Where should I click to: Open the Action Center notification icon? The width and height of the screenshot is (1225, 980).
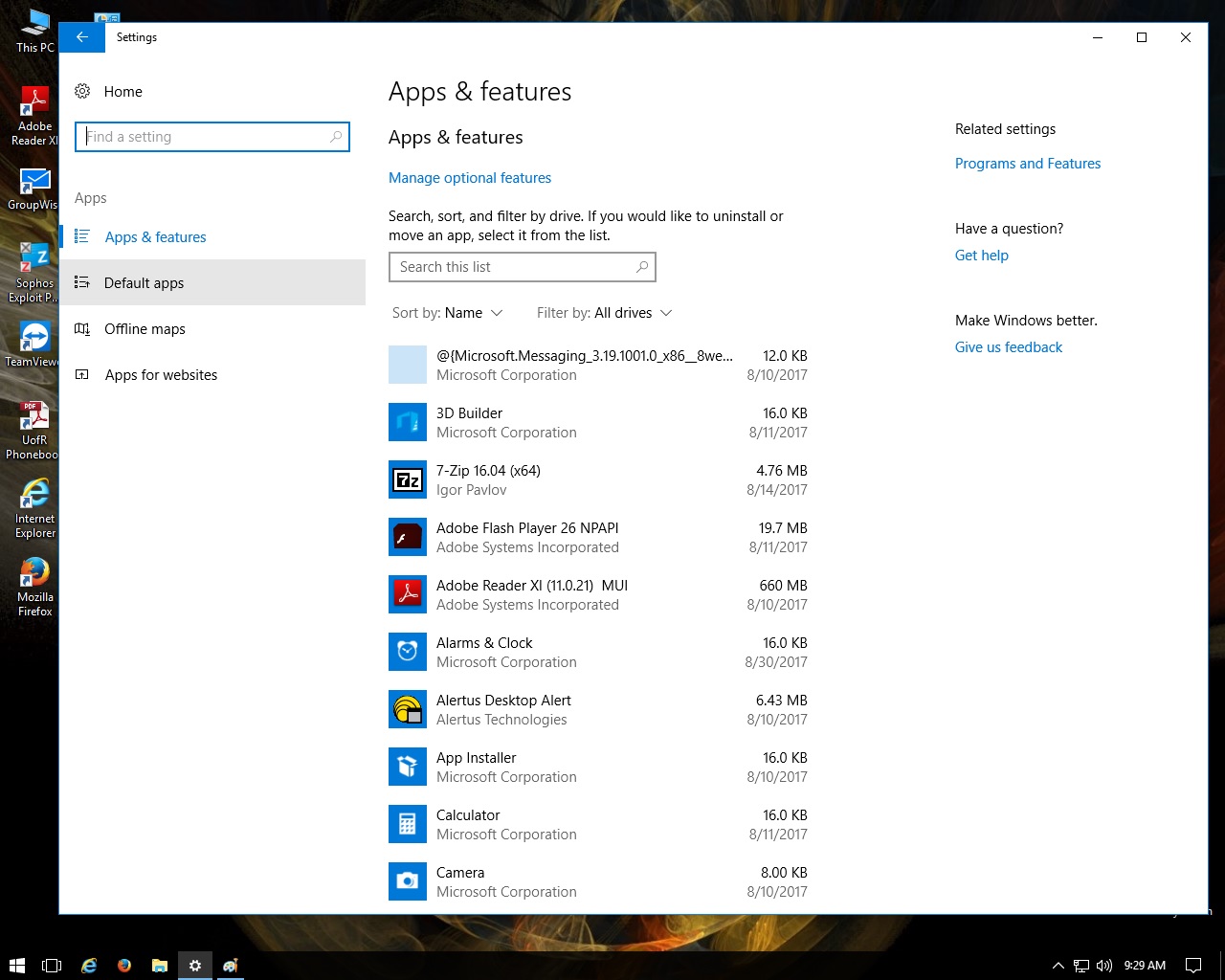point(1193,966)
